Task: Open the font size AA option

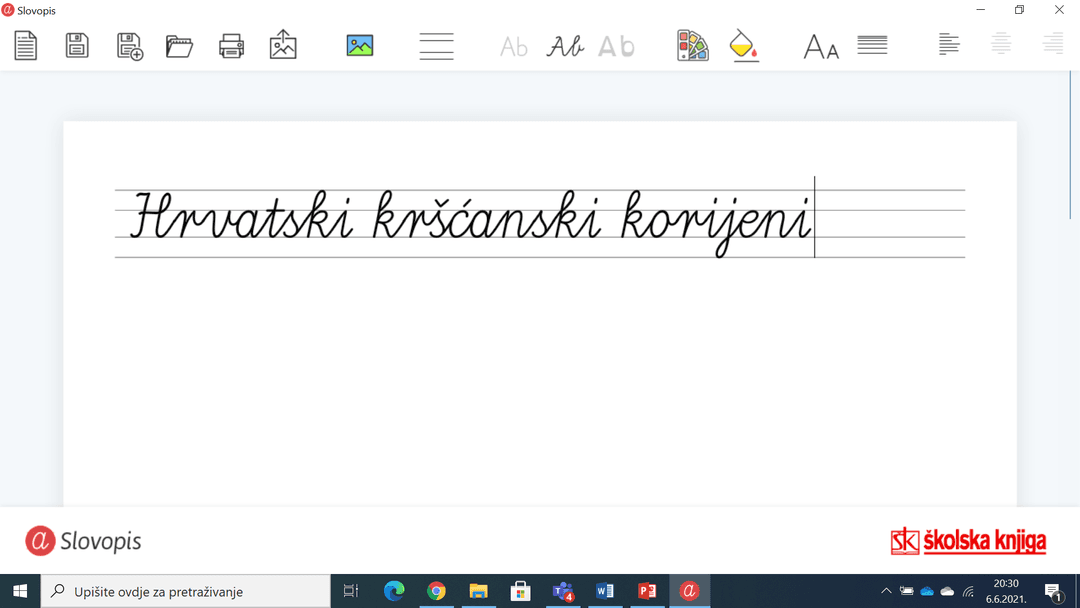Action: 821,46
